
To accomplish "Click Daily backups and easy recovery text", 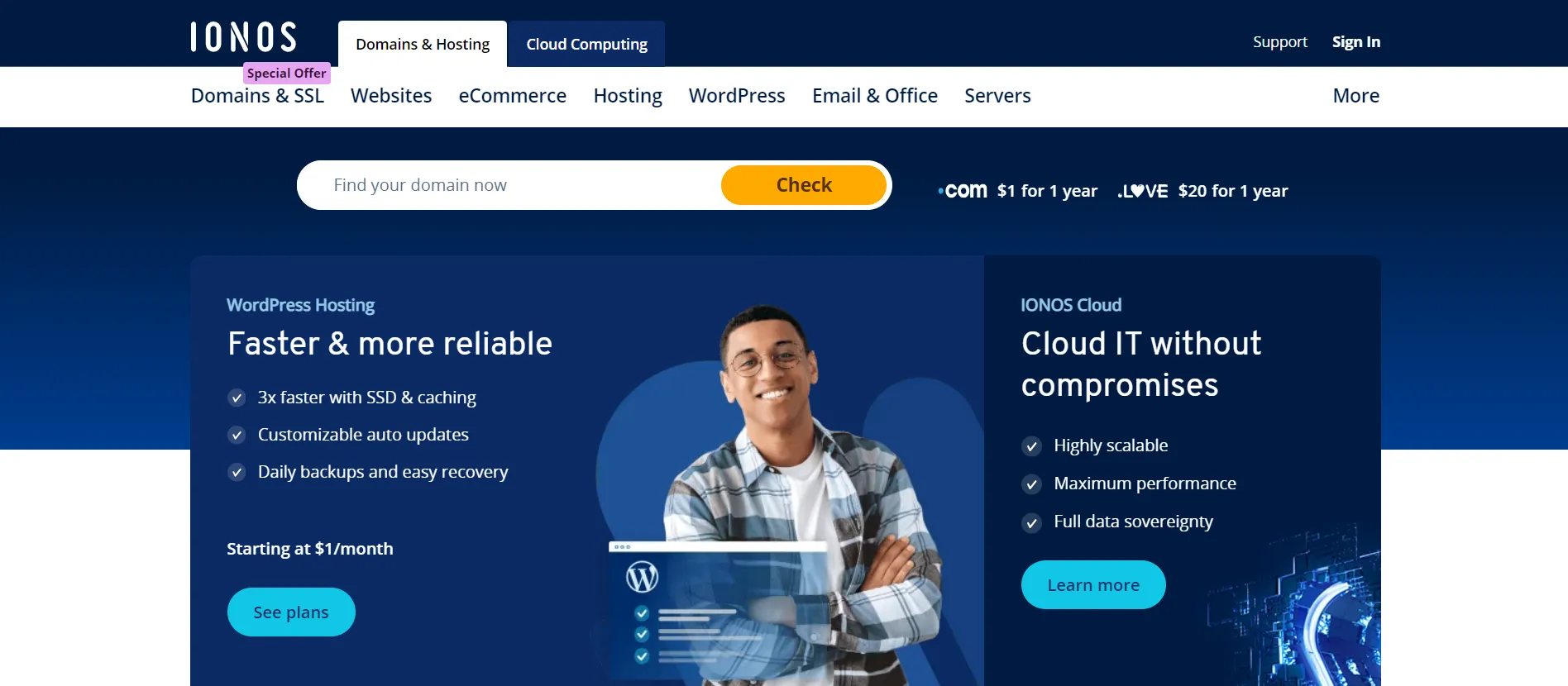I will (x=383, y=472).
